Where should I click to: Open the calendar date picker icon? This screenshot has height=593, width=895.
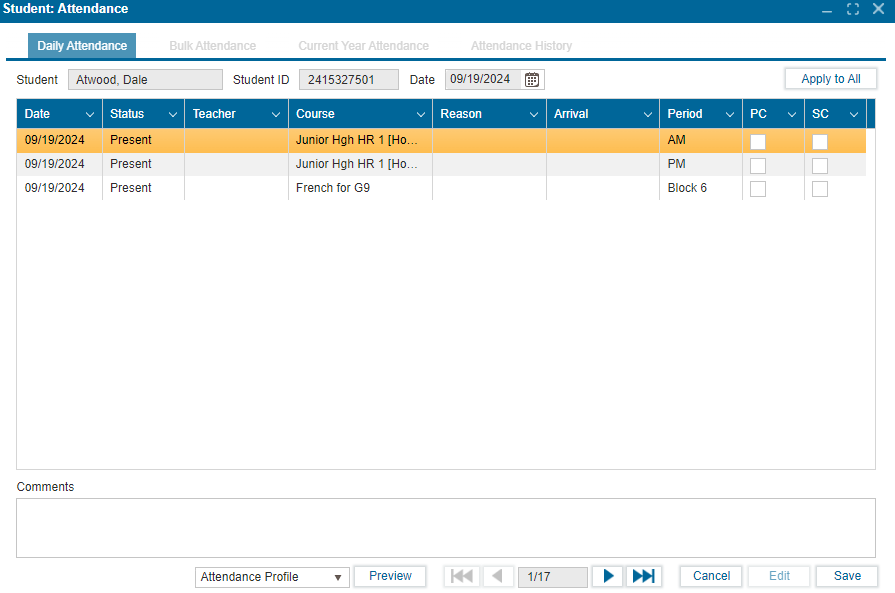click(532, 80)
